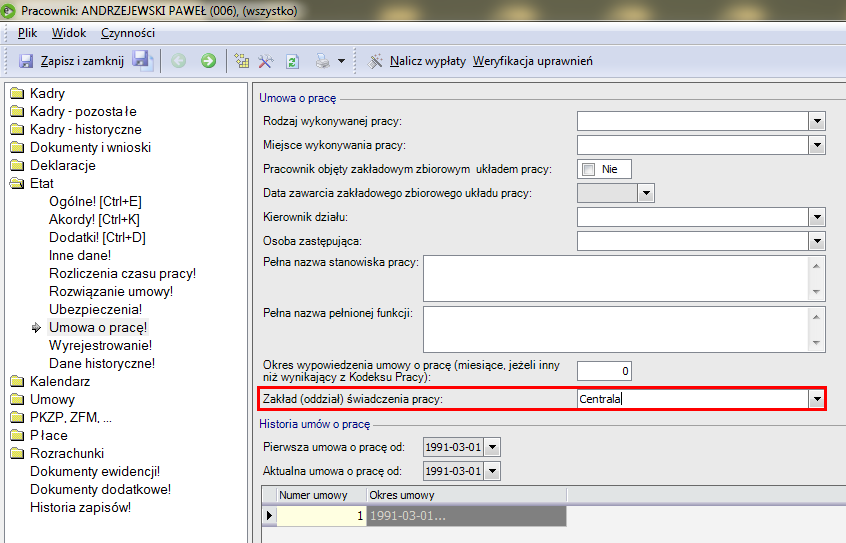Open Historia zapisów! item
Screen dimensions: 846x543
click(x=80, y=507)
